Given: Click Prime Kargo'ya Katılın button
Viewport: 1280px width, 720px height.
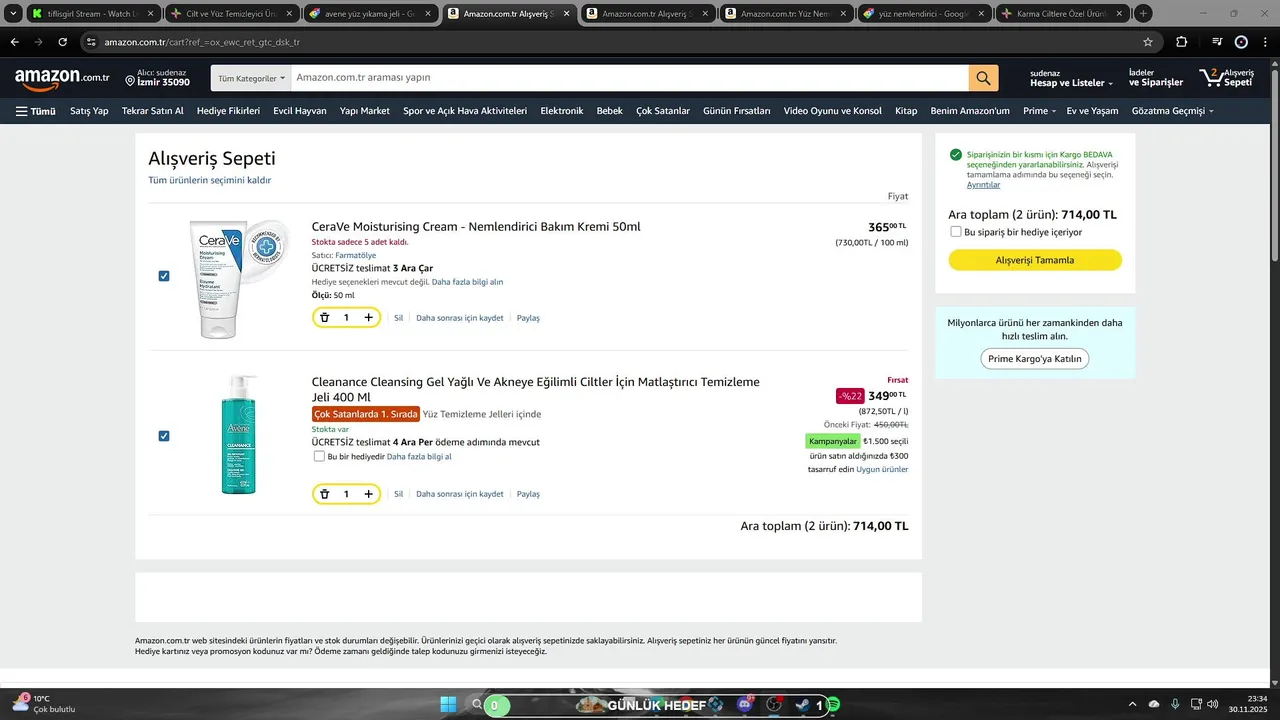Looking at the screenshot, I should [x=1035, y=359].
